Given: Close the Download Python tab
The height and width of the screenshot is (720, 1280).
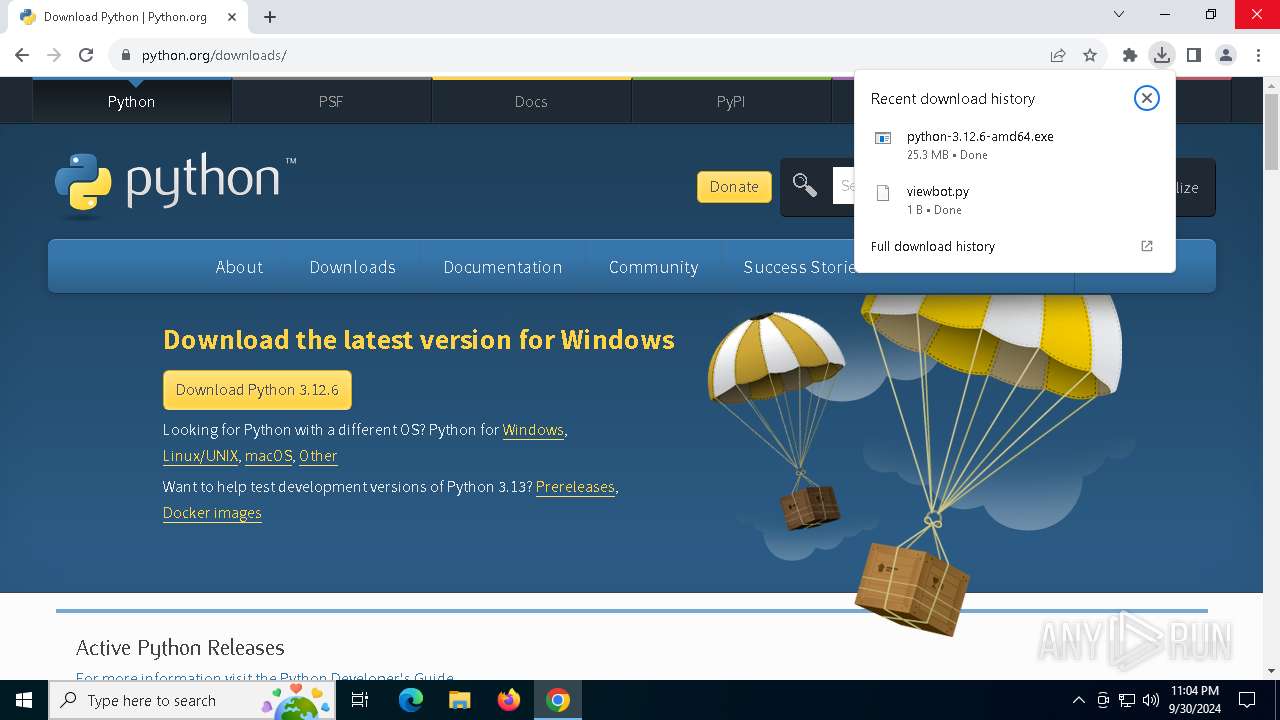Looking at the screenshot, I should 232,16.
